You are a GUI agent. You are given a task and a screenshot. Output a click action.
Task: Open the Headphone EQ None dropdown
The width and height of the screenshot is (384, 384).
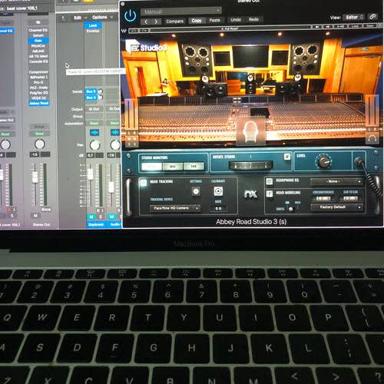click(336, 181)
